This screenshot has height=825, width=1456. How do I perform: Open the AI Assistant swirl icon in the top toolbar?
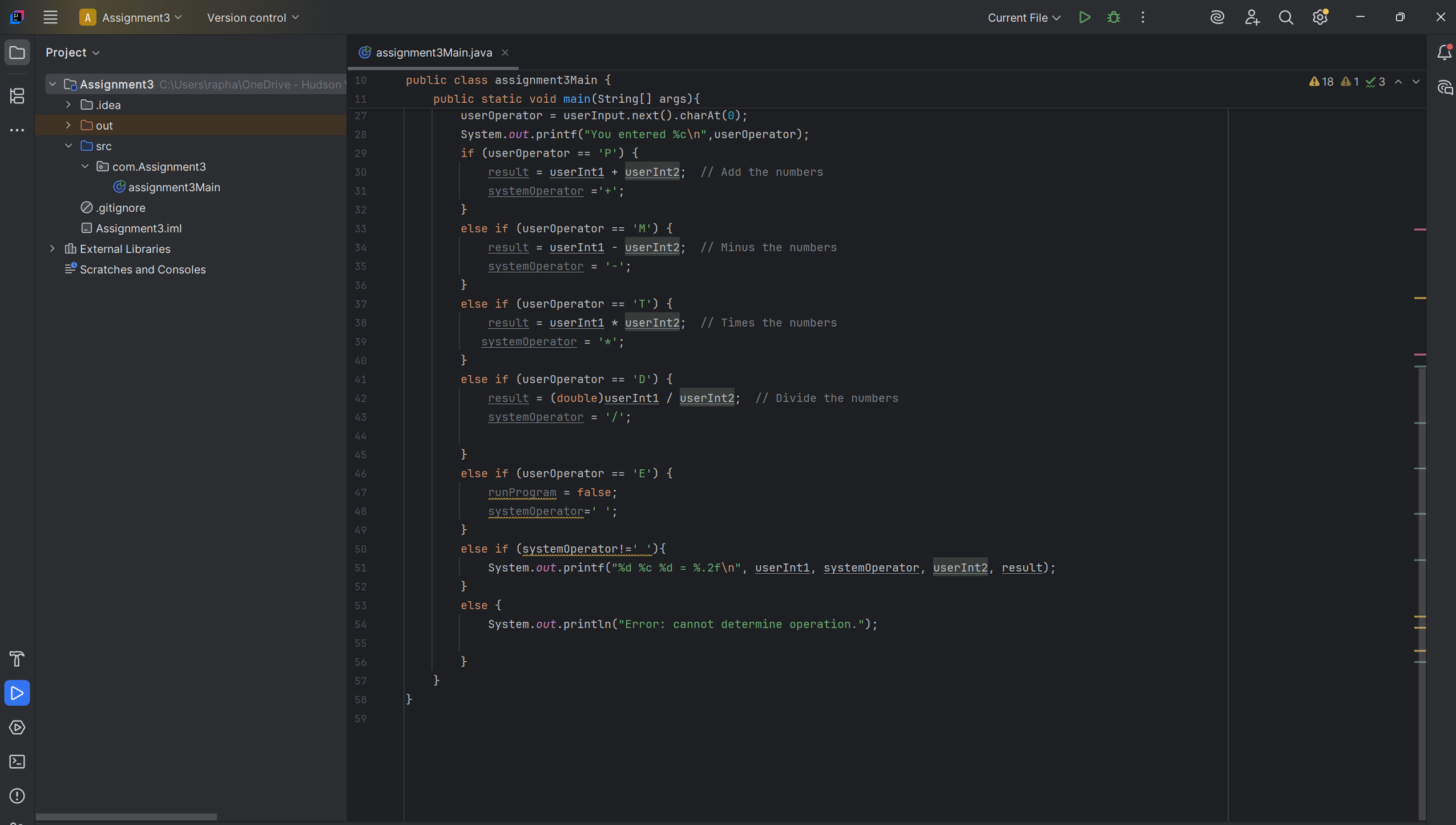click(1217, 18)
